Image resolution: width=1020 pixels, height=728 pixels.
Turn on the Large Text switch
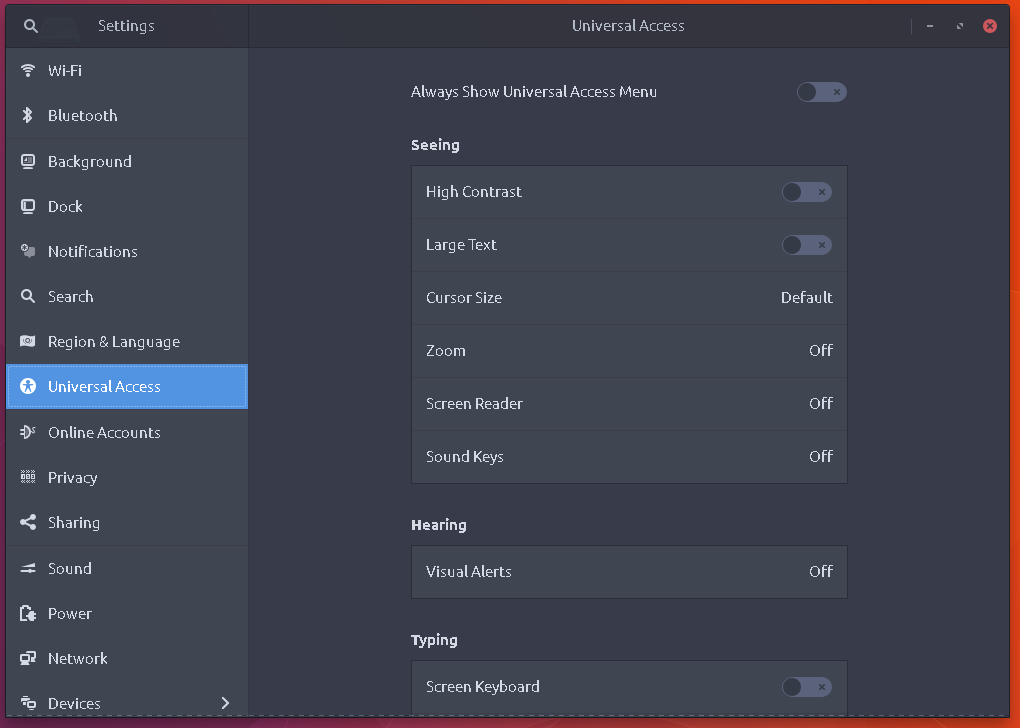[x=807, y=245]
